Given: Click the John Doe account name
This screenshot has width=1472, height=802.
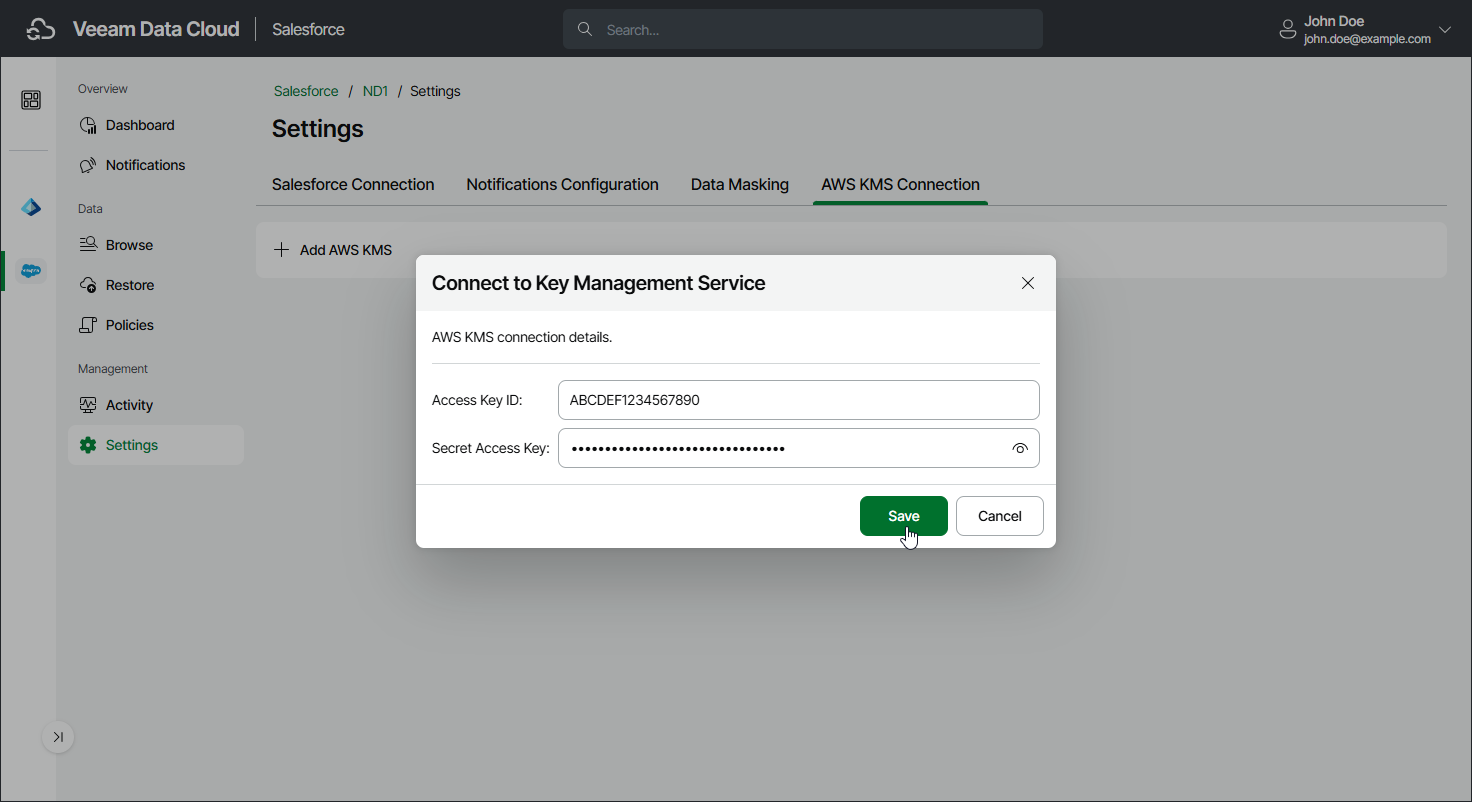Looking at the screenshot, I should [x=1334, y=21].
